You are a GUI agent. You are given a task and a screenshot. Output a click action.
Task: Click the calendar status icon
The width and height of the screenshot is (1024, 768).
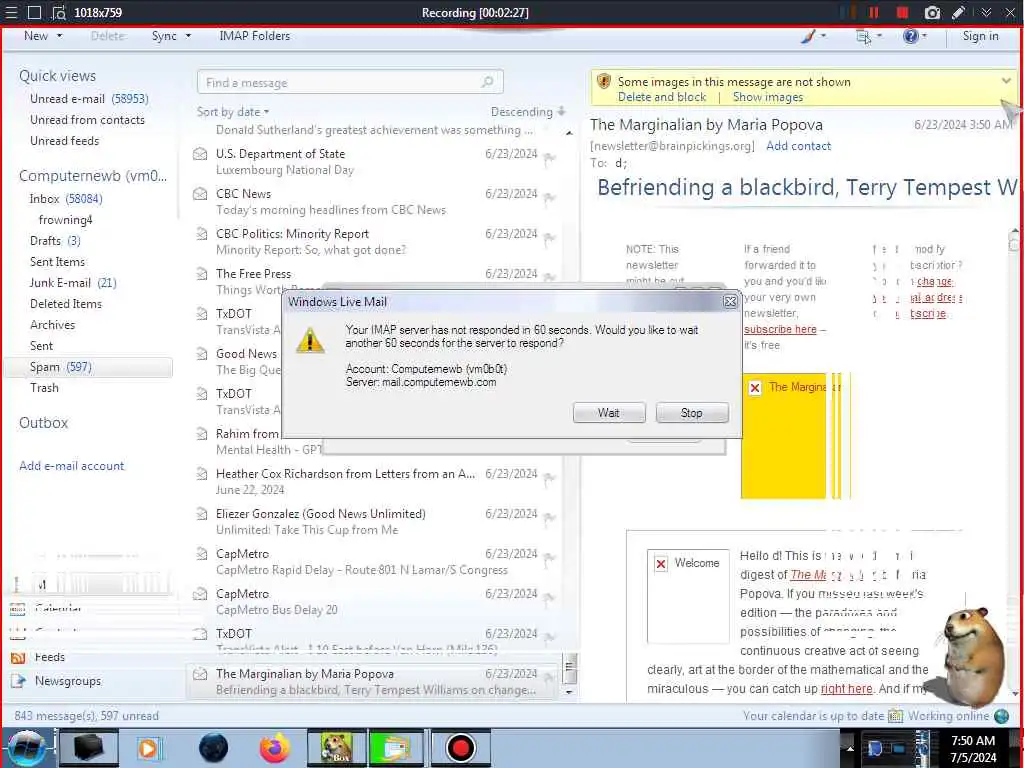coord(895,716)
